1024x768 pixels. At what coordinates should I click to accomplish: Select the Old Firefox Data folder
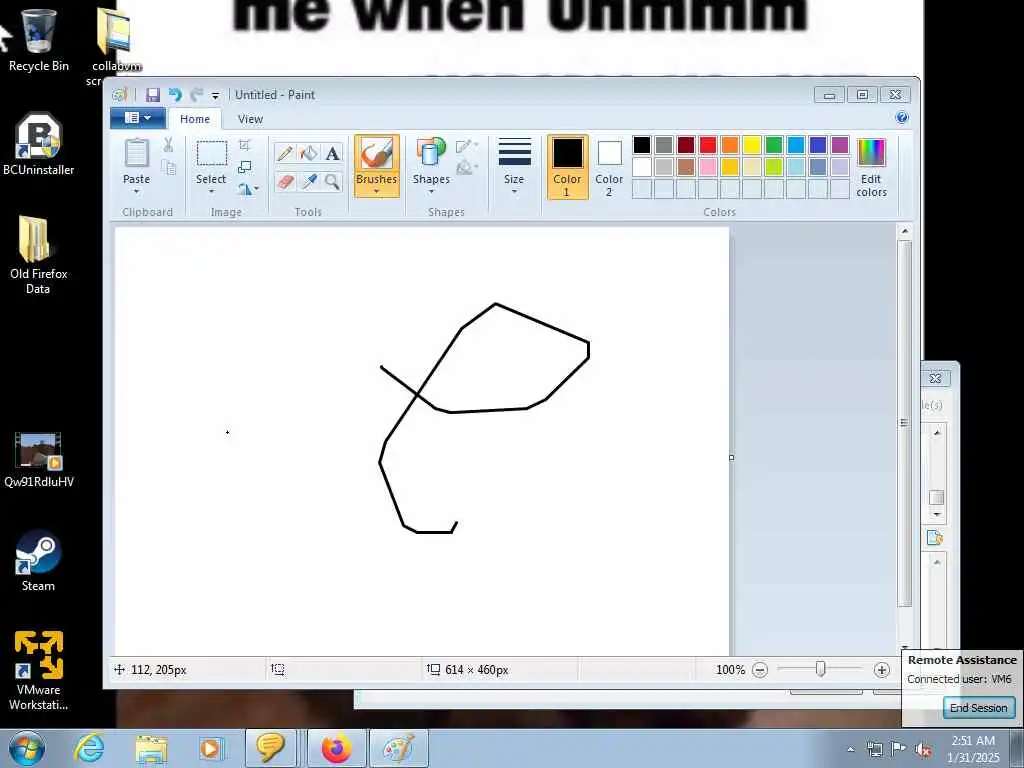39,255
